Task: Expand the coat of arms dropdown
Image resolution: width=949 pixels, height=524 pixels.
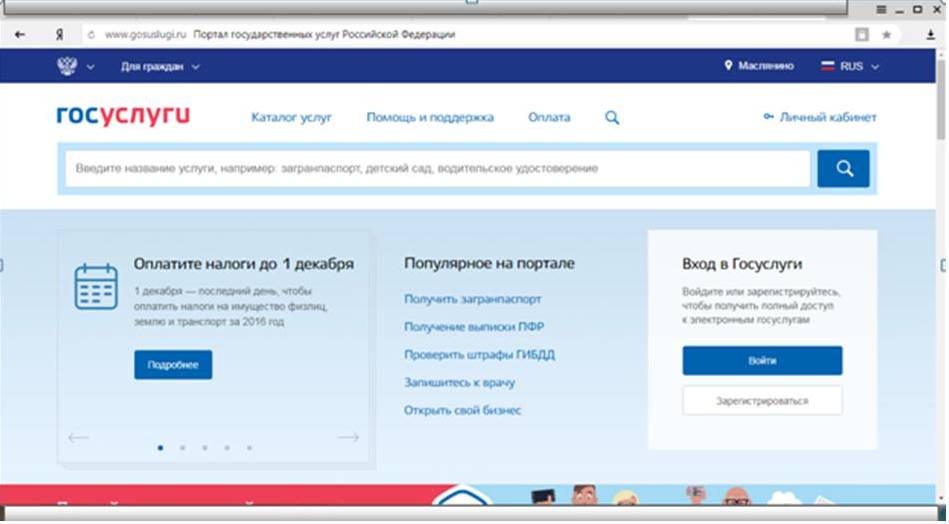Action: click(x=76, y=67)
